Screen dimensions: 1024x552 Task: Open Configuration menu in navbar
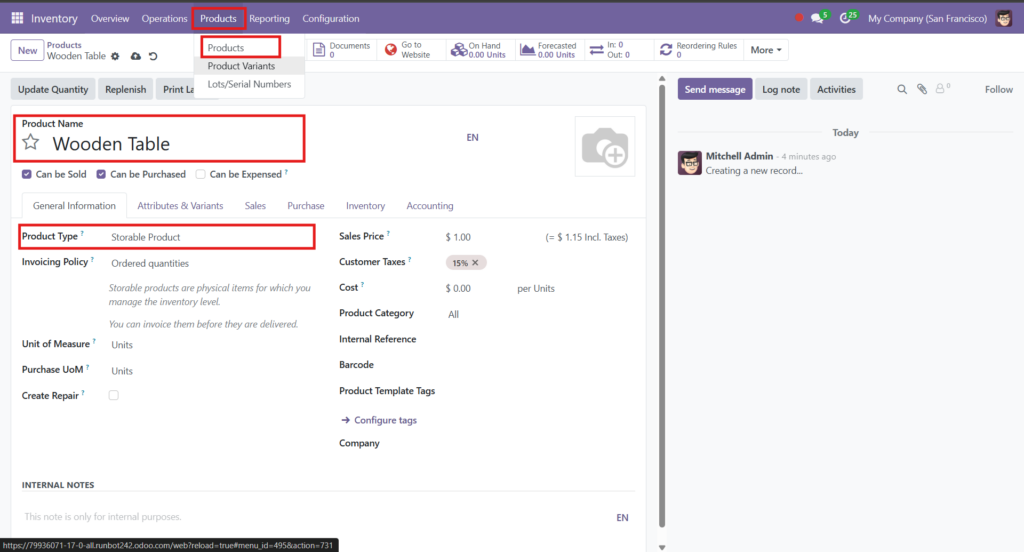[330, 18]
